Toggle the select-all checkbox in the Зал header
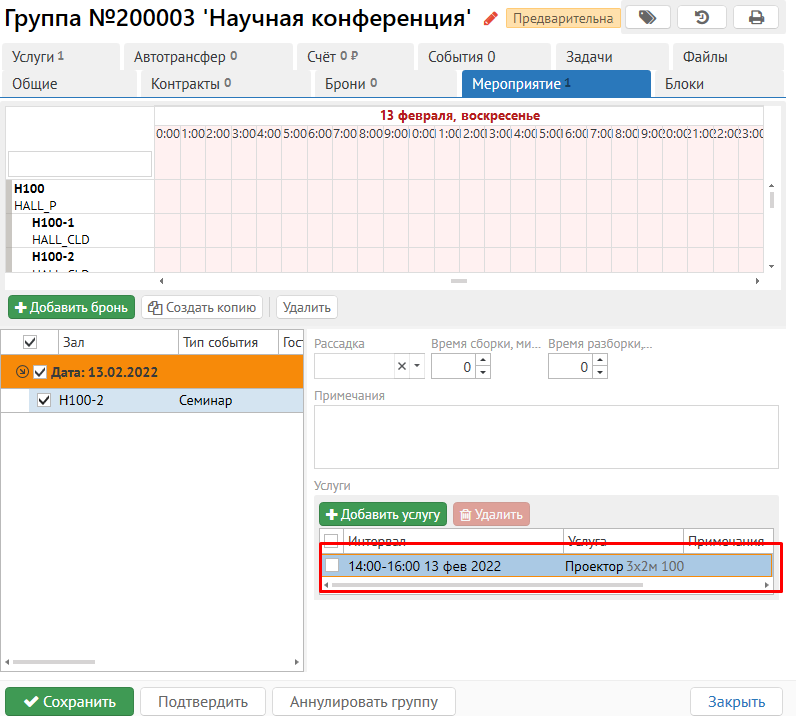 click(x=30, y=342)
